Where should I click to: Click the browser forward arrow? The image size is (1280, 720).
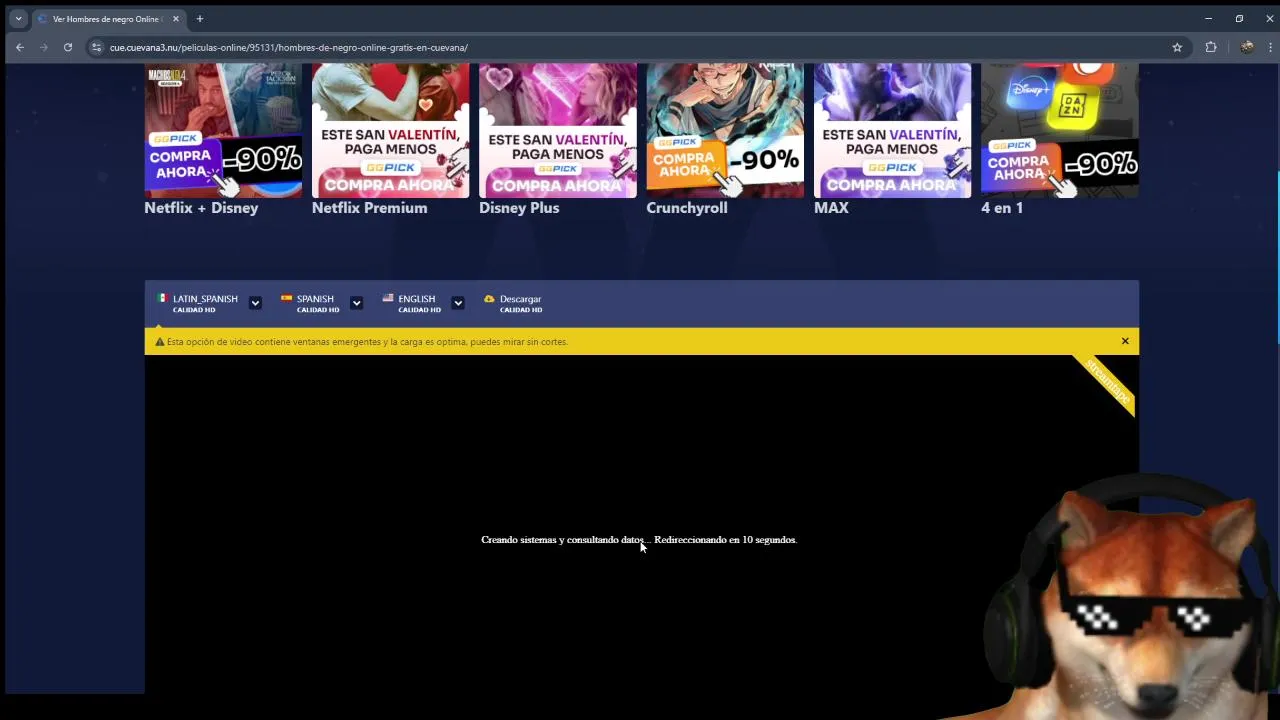coord(43,47)
